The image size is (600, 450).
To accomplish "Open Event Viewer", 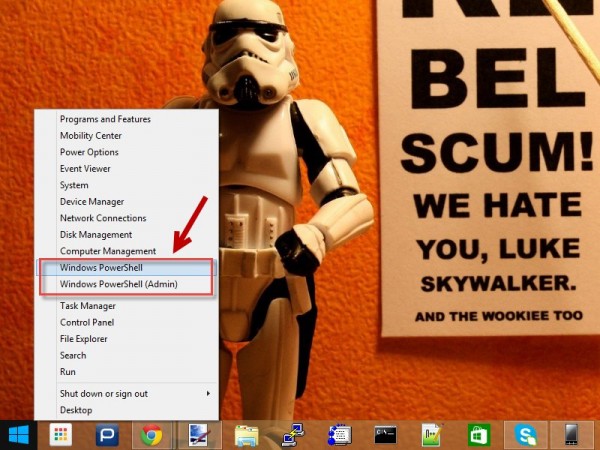I will (x=127, y=168).
